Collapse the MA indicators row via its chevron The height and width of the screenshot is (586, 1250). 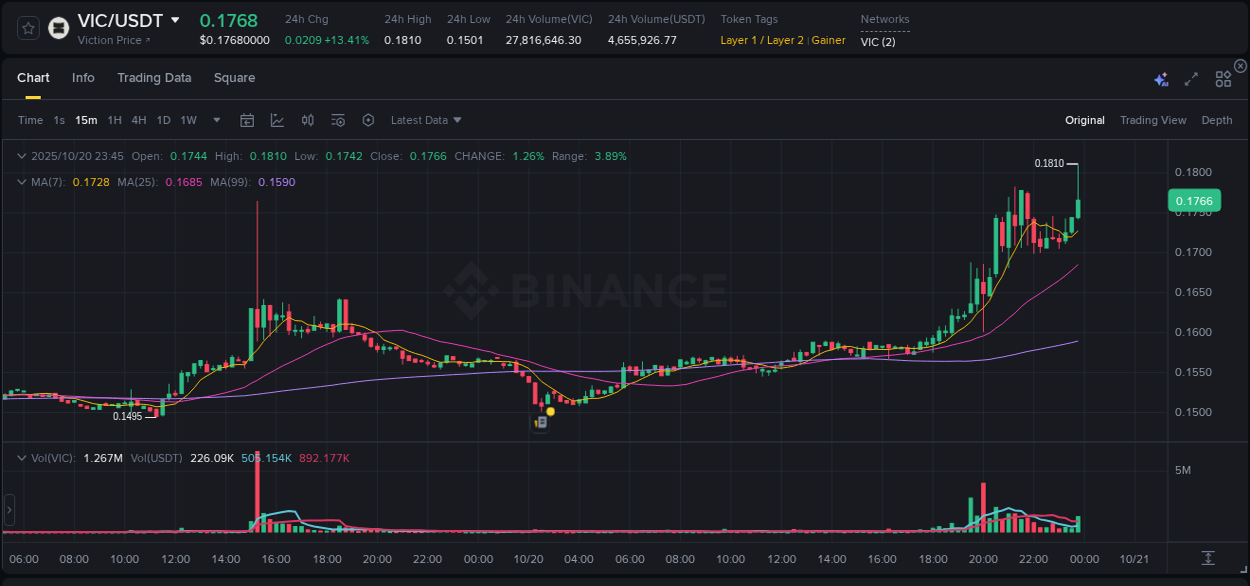[21, 182]
